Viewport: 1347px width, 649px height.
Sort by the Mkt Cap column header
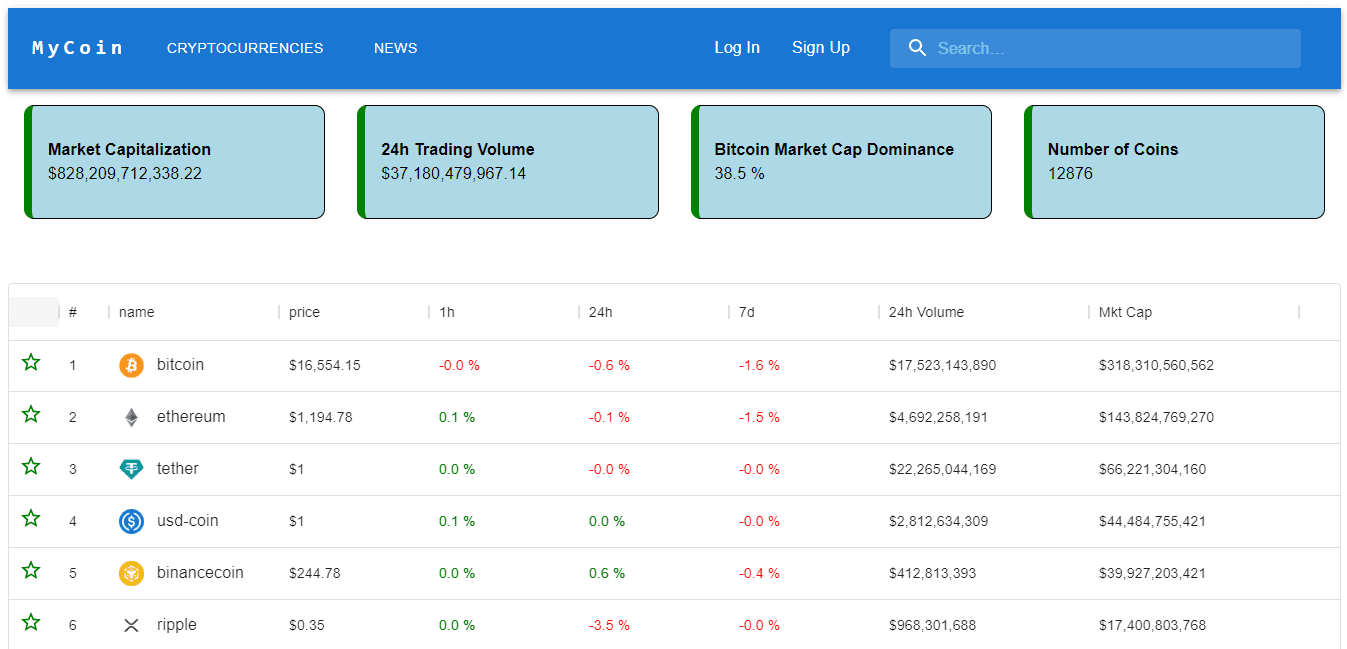click(1125, 312)
